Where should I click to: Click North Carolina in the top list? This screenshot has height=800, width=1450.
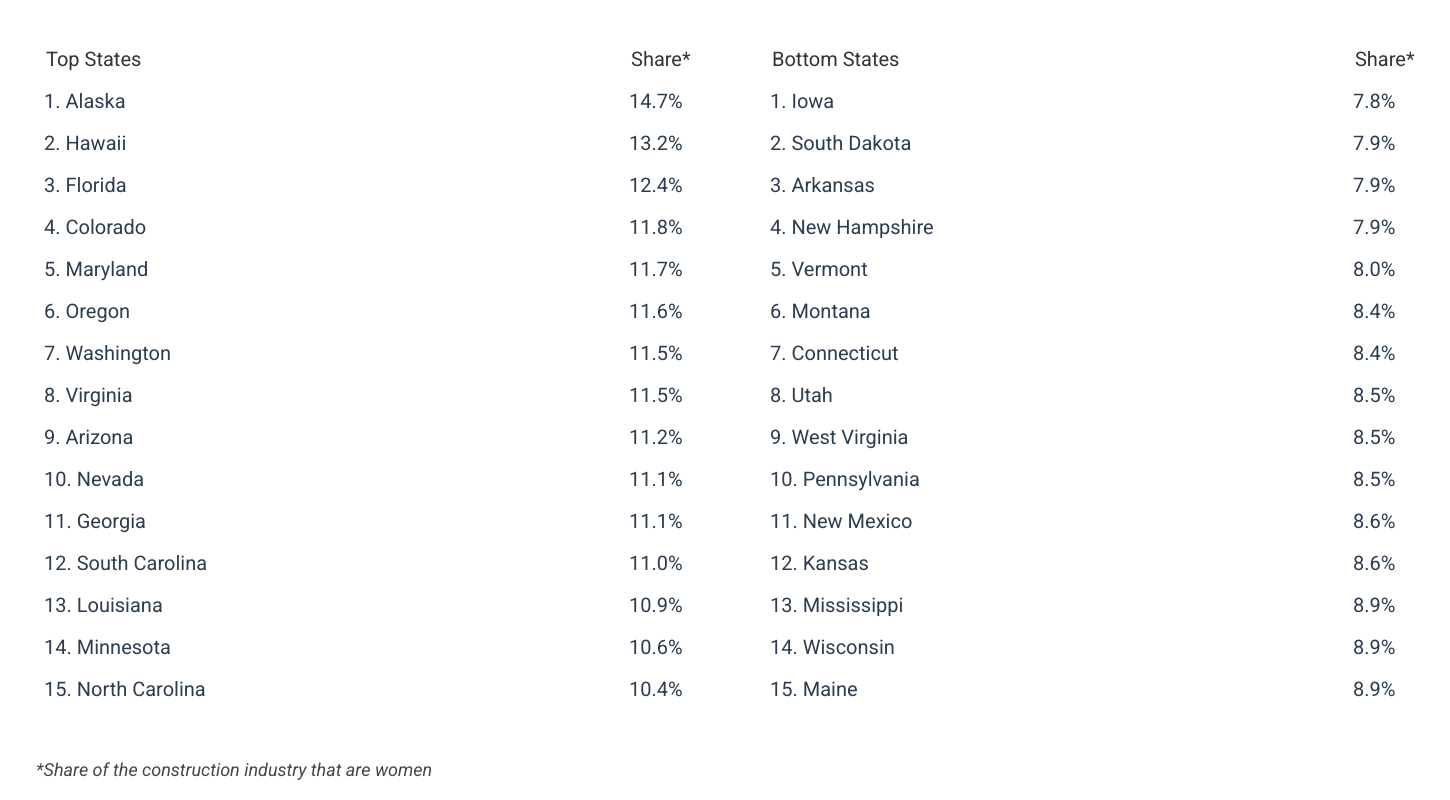pyautogui.click(x=124, y=689)
